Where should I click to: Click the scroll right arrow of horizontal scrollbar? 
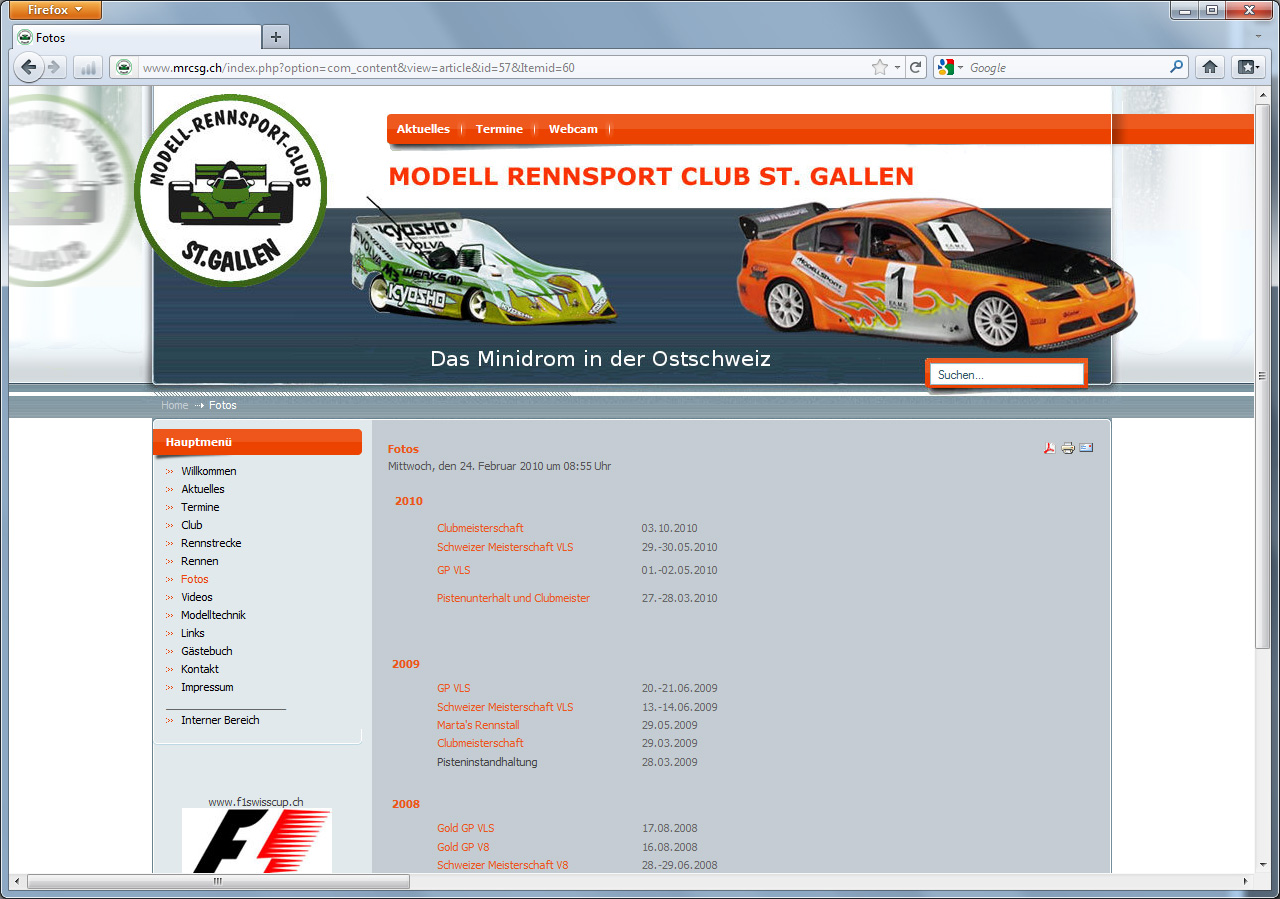pyautogui.click(x=1245, y=882)
